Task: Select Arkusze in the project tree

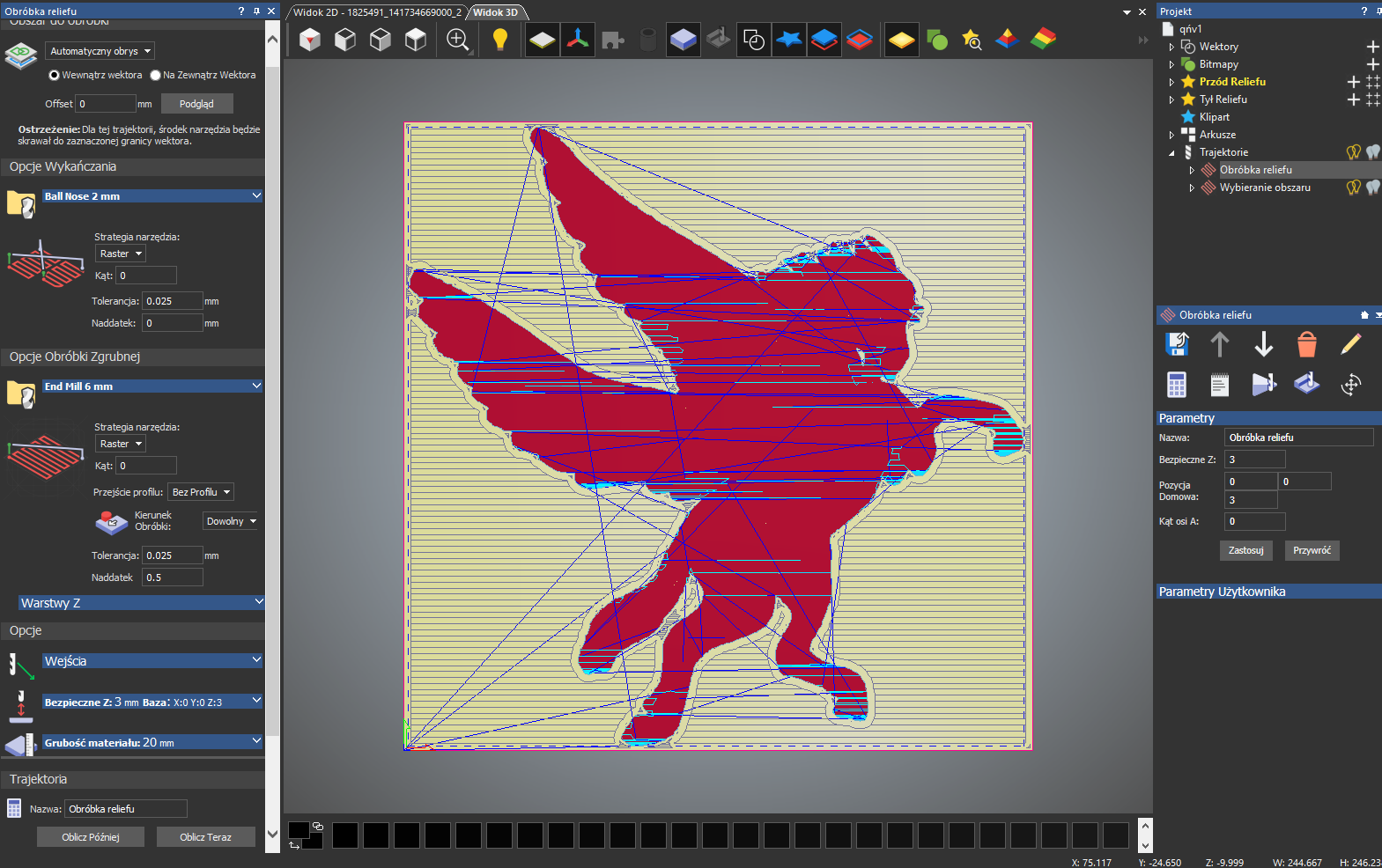Action: coord(1217,135)
